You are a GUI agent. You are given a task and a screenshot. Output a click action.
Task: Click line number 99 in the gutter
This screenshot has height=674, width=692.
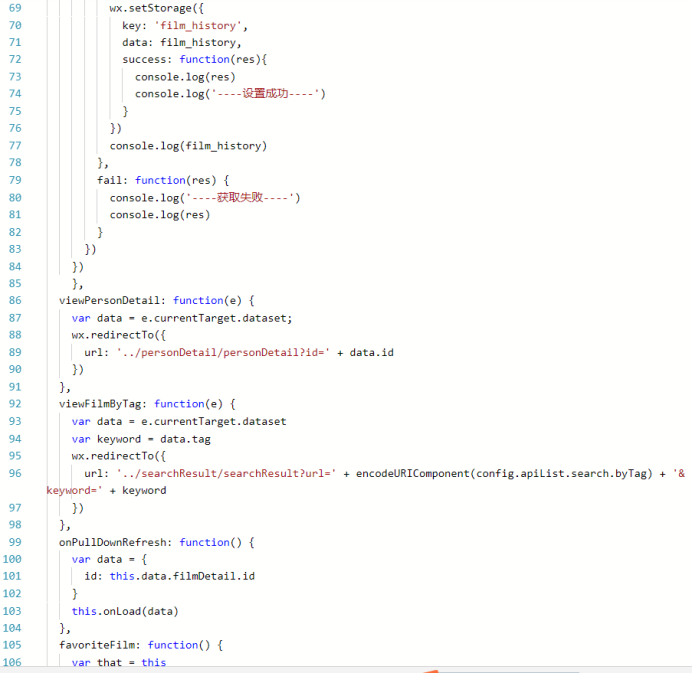pos(15,542)
